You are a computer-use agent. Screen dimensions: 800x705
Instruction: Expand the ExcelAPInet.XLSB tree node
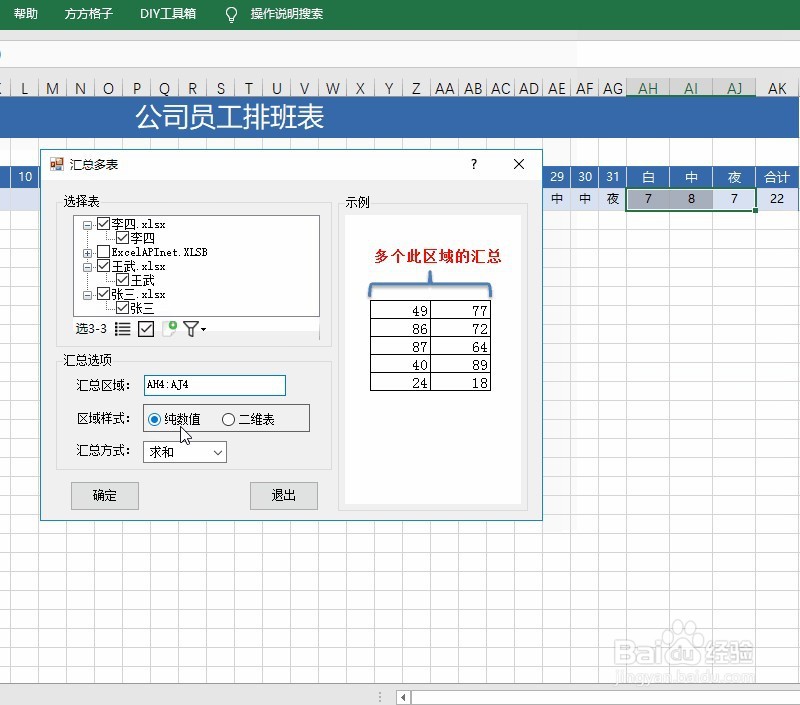(87, 252)
